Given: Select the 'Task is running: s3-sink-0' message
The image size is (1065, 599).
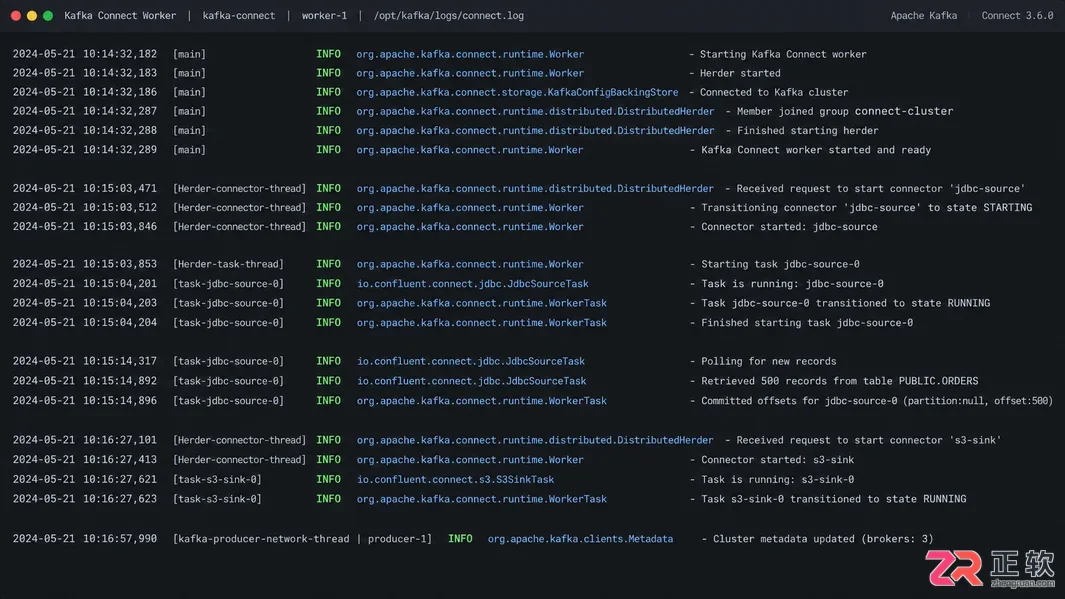Looking at the screenshot, I should click(x=778, y=479).
